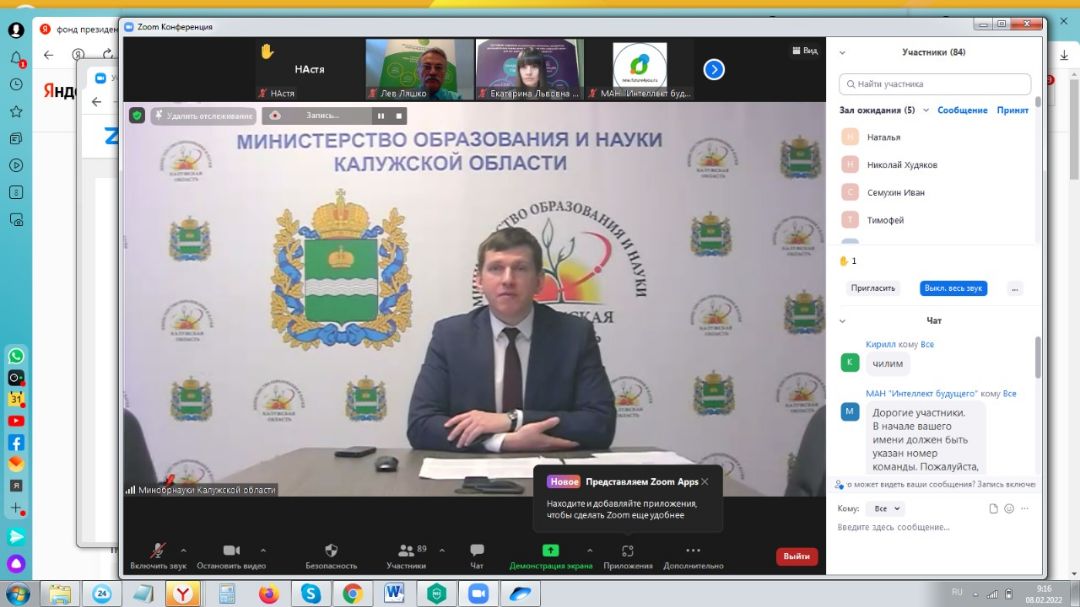Admit everyone with Принять link

(1012, 110)
